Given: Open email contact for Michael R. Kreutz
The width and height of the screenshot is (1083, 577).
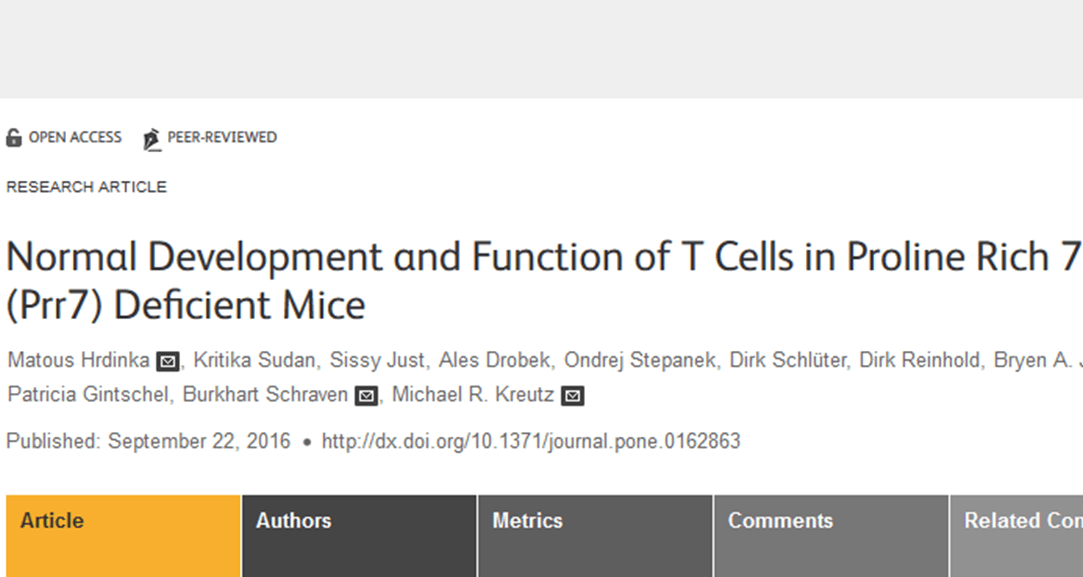Looking at the screenshot, I should [x=570, y=395].
